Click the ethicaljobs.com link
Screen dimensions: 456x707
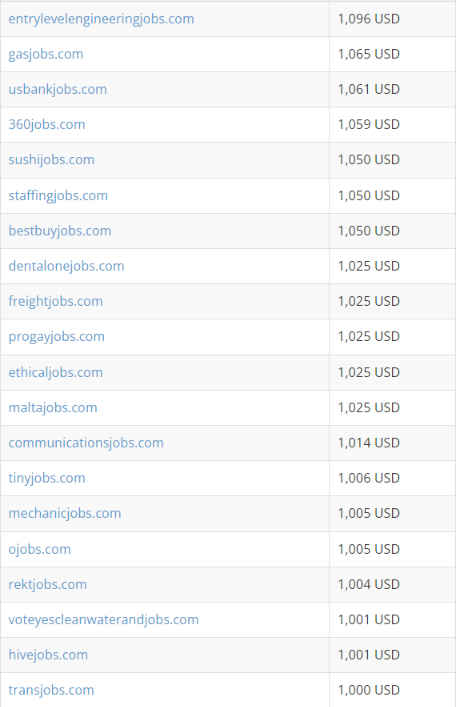click(55, 372)
